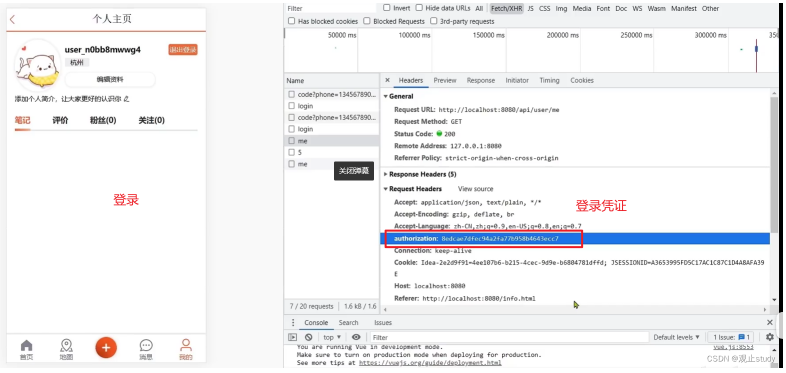
Task: Click the View source link
Action: tap(475, 189)
